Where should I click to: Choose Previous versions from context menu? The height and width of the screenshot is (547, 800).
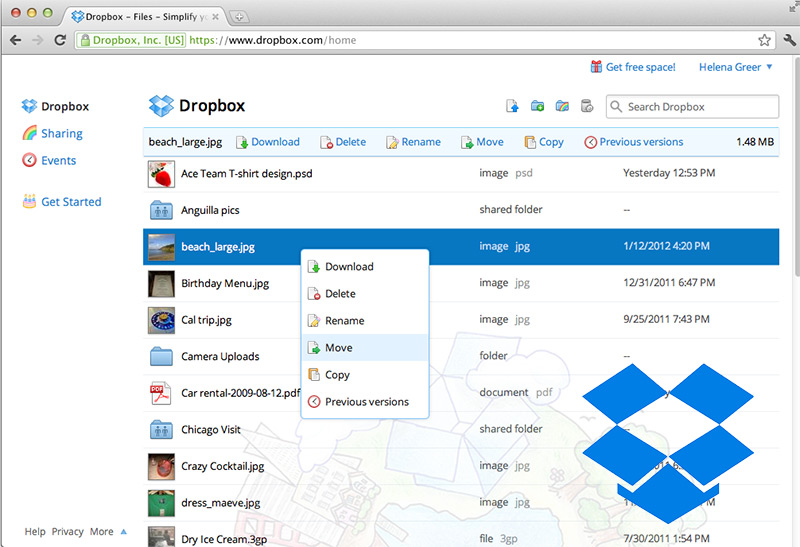pyautogui.click(x=365, y=402)
